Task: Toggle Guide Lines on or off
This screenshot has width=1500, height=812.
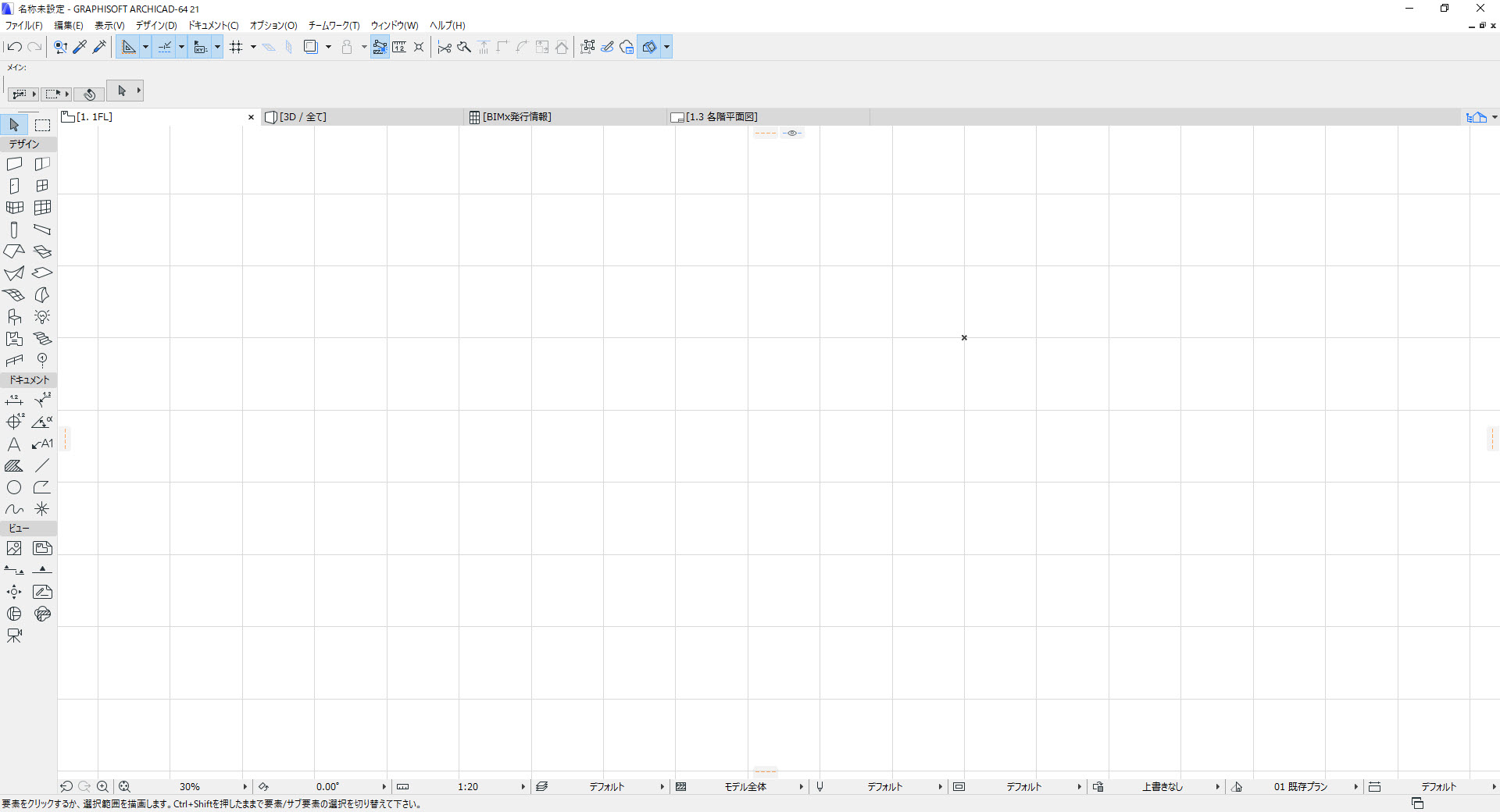Action: click(x=129, y=47)
